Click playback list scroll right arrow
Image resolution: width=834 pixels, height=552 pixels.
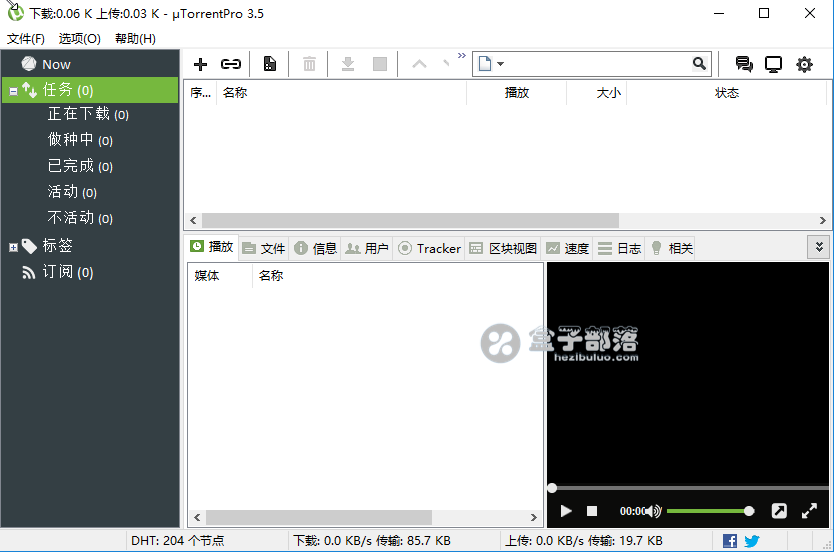[533, 517]
